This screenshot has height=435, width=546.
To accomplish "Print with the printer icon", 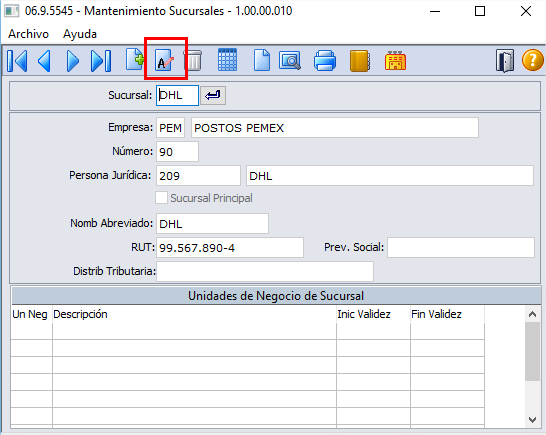I will 325,61.
